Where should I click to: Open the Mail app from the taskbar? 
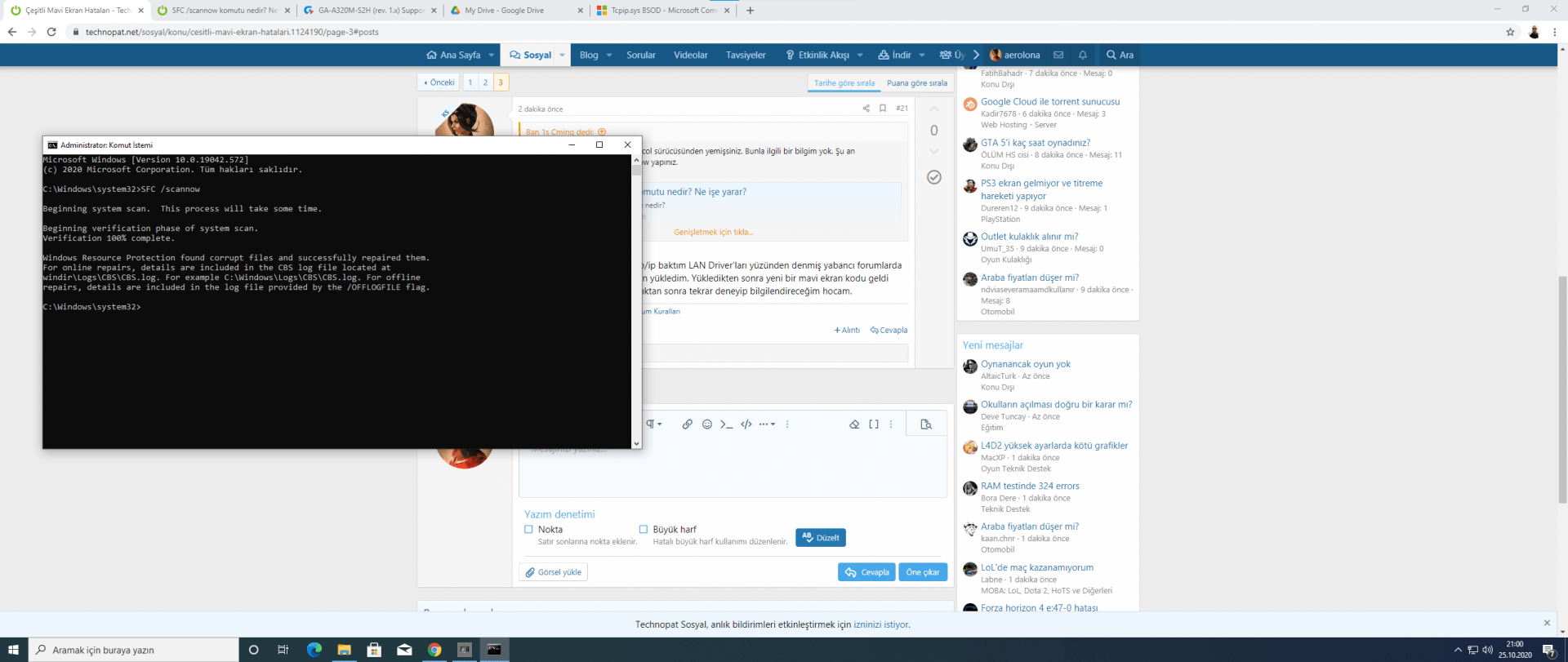point(404,650)
